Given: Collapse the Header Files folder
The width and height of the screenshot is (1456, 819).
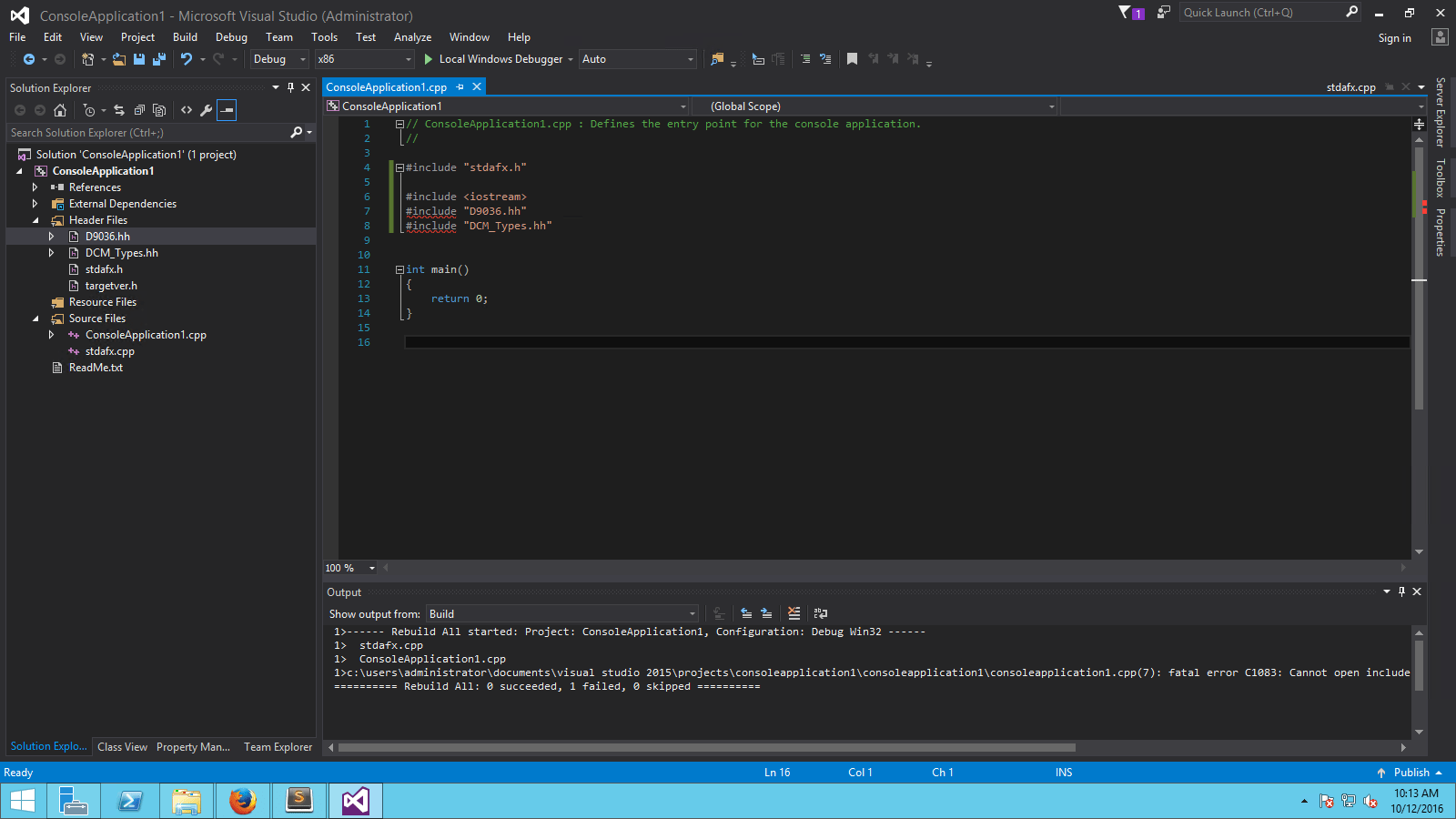Looking at the screenshot, I should pos(35,220).
